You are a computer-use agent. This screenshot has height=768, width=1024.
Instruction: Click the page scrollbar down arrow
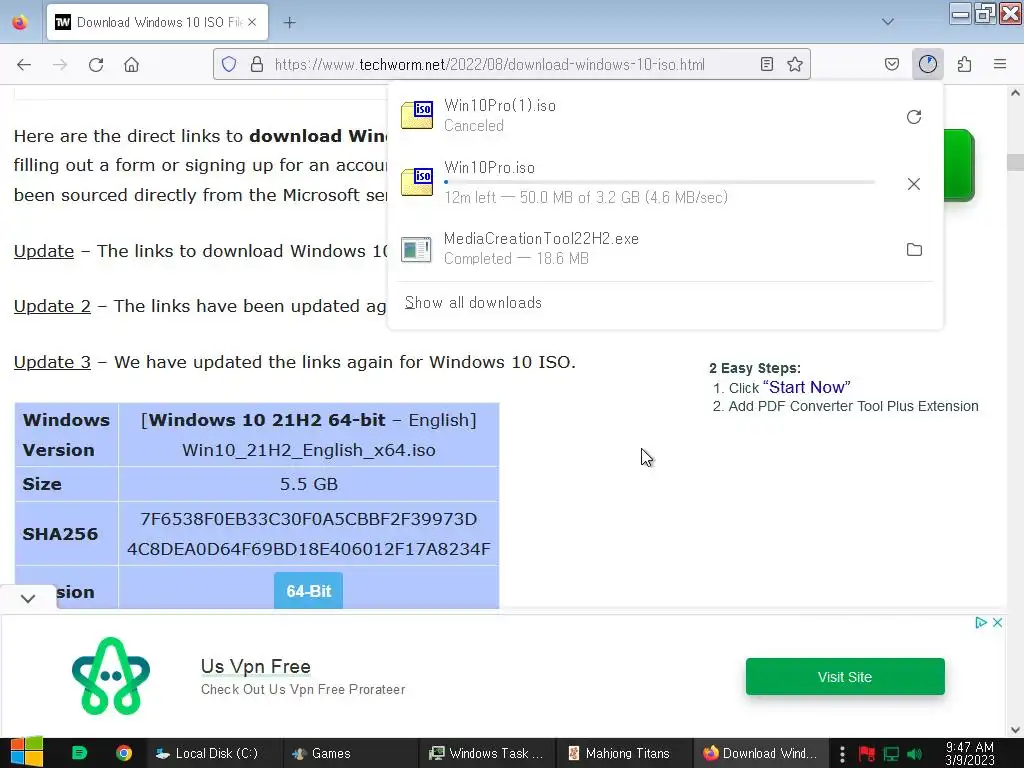[x=1015, y=729]
